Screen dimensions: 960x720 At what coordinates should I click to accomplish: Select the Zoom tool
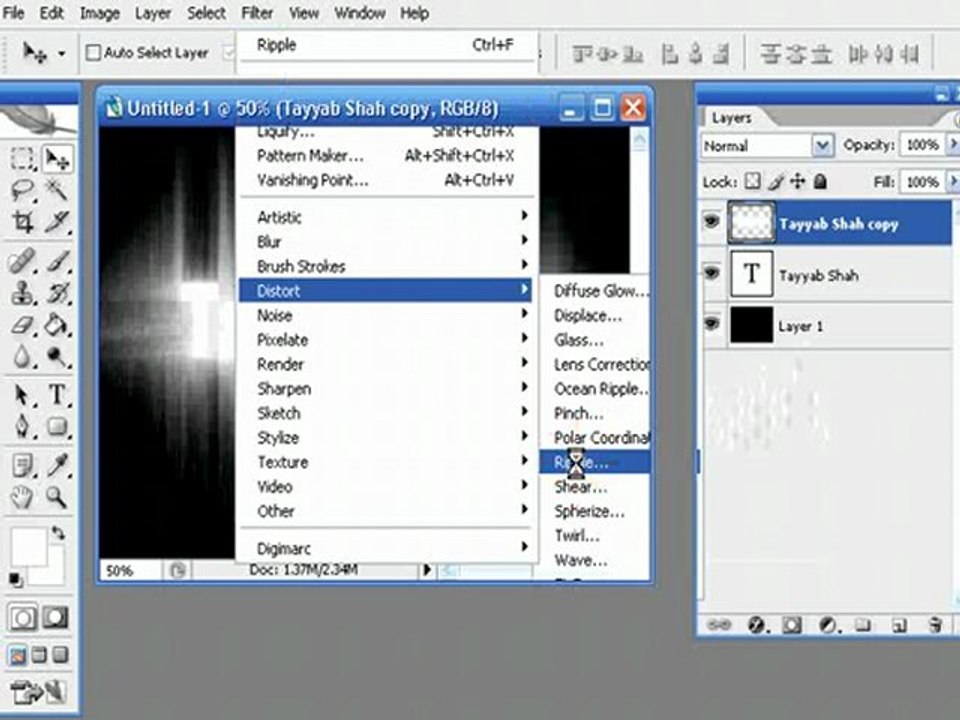click(x=57, y=497)
